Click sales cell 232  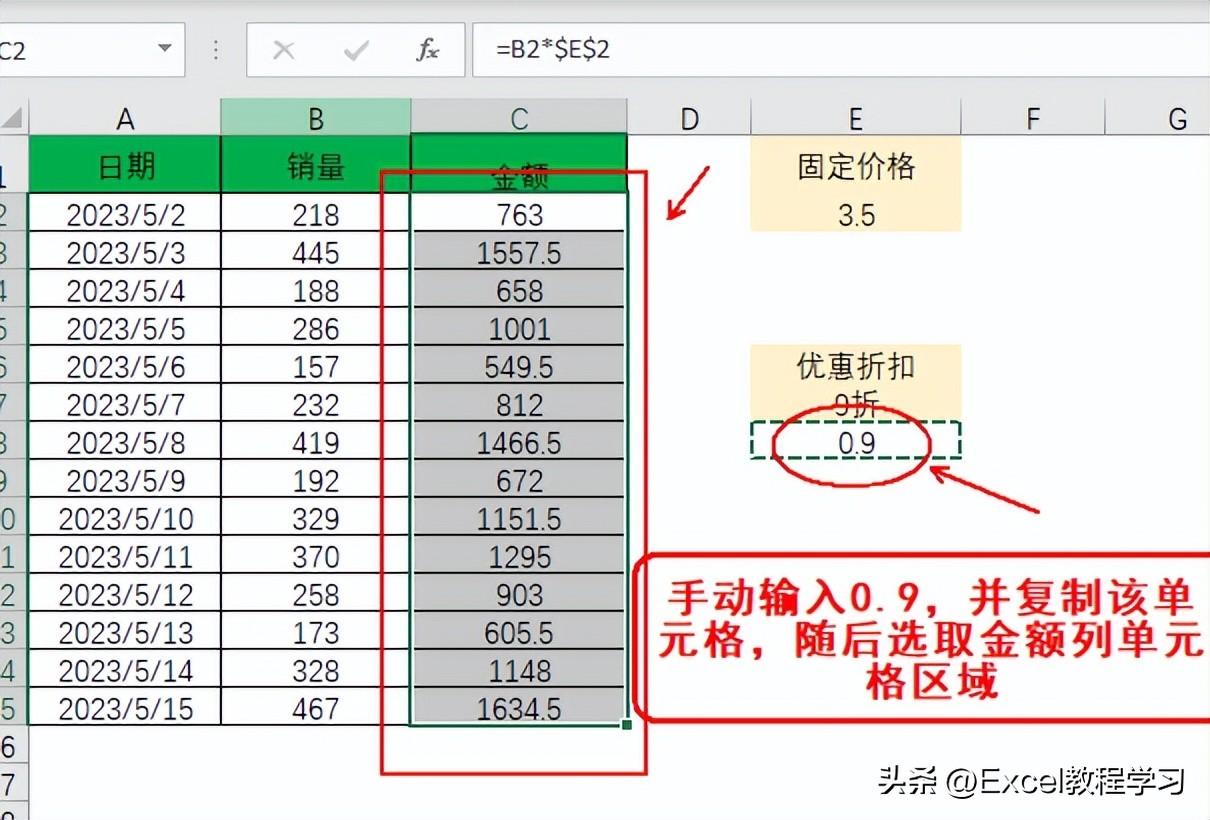pos(316,404)
